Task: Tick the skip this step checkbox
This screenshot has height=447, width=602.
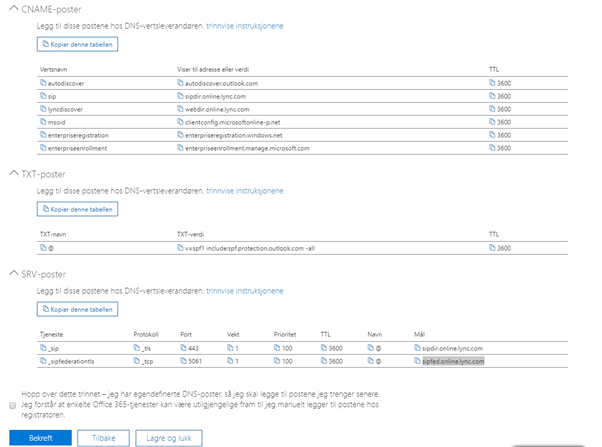Action: pyautogui.click(x=12, y=405)
